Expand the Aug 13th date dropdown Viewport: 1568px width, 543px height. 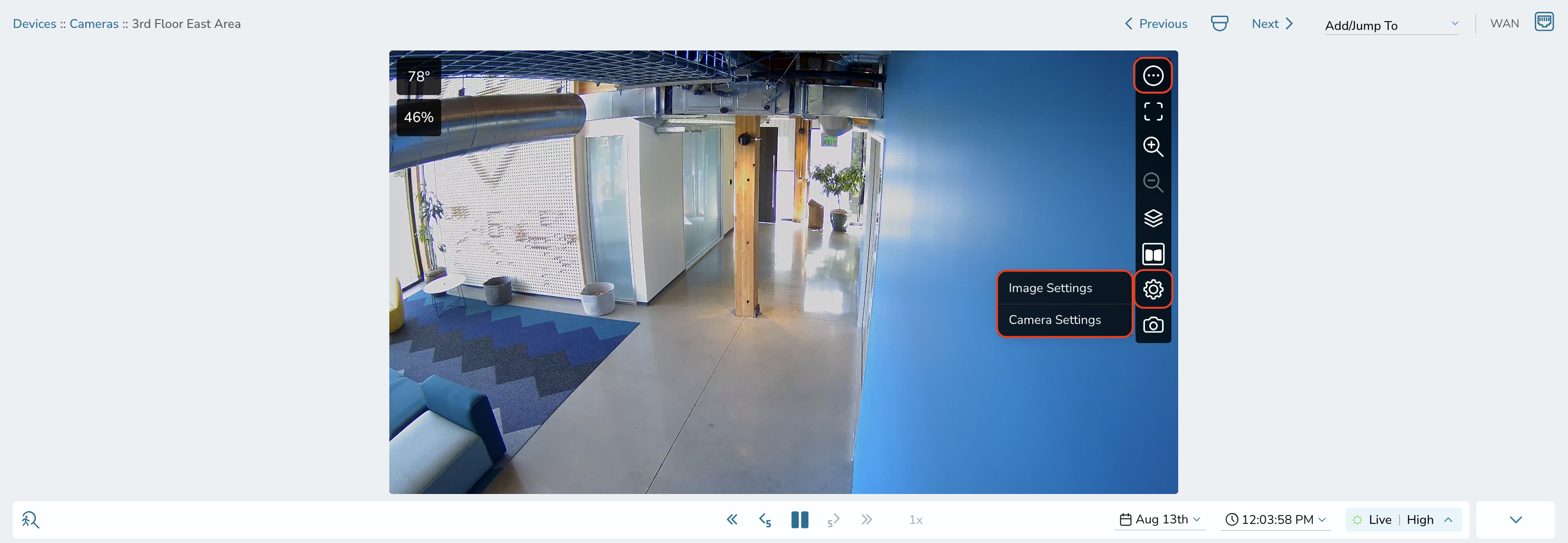1160,520
